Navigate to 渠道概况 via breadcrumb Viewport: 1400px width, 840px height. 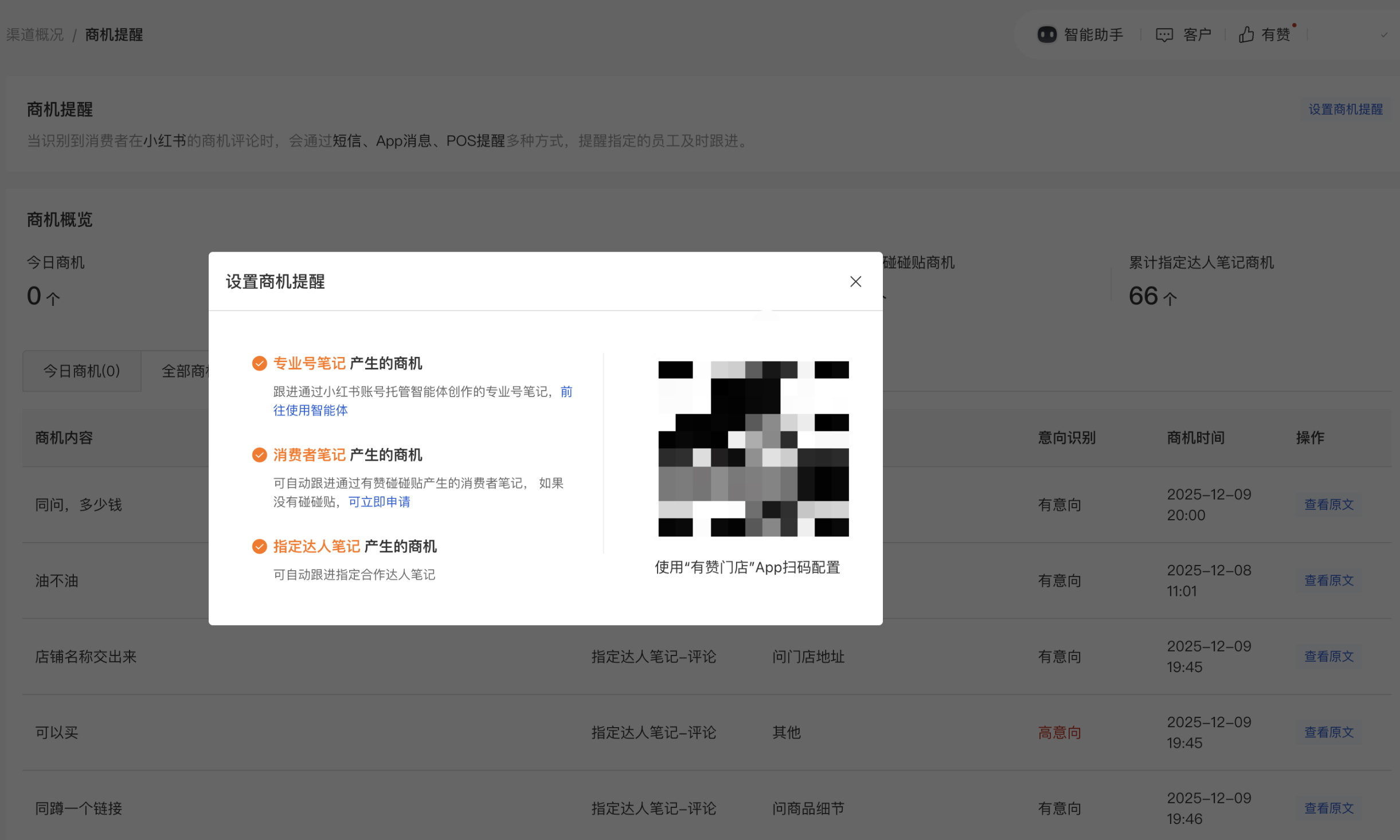(x=35, y=34)
